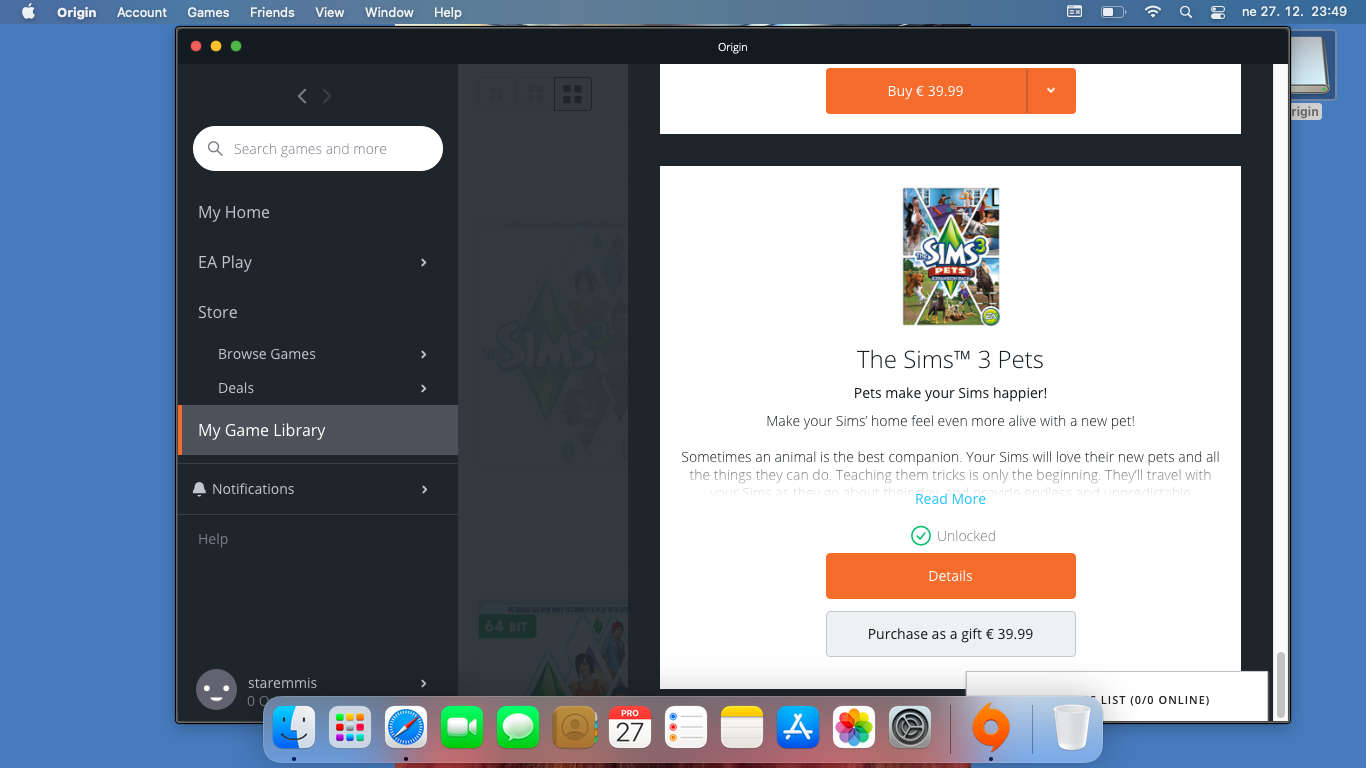
Task: Open the Games menu in the menu bar
Action: point(208,12)
